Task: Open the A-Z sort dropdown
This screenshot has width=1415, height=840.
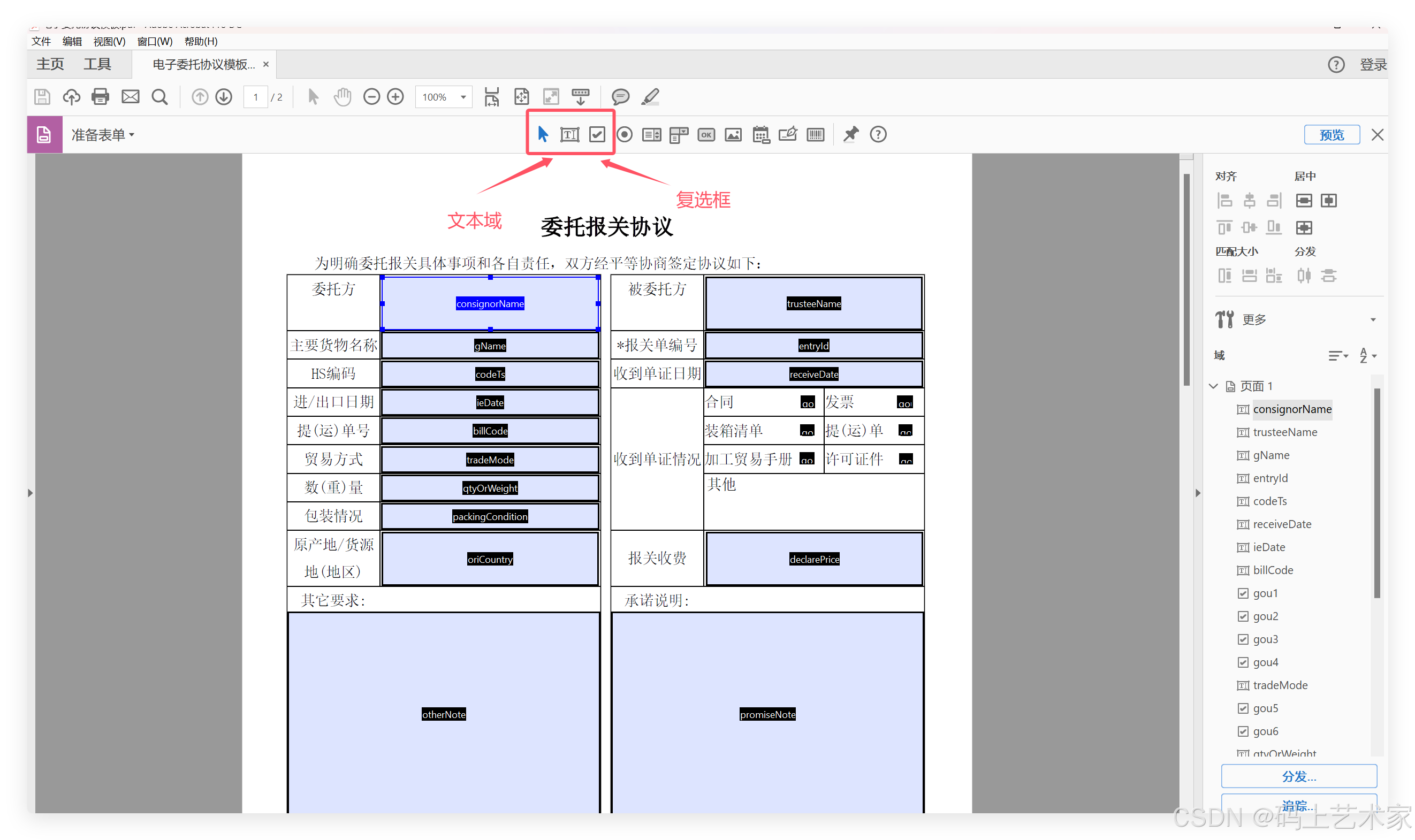Action: click(1368, 355)
